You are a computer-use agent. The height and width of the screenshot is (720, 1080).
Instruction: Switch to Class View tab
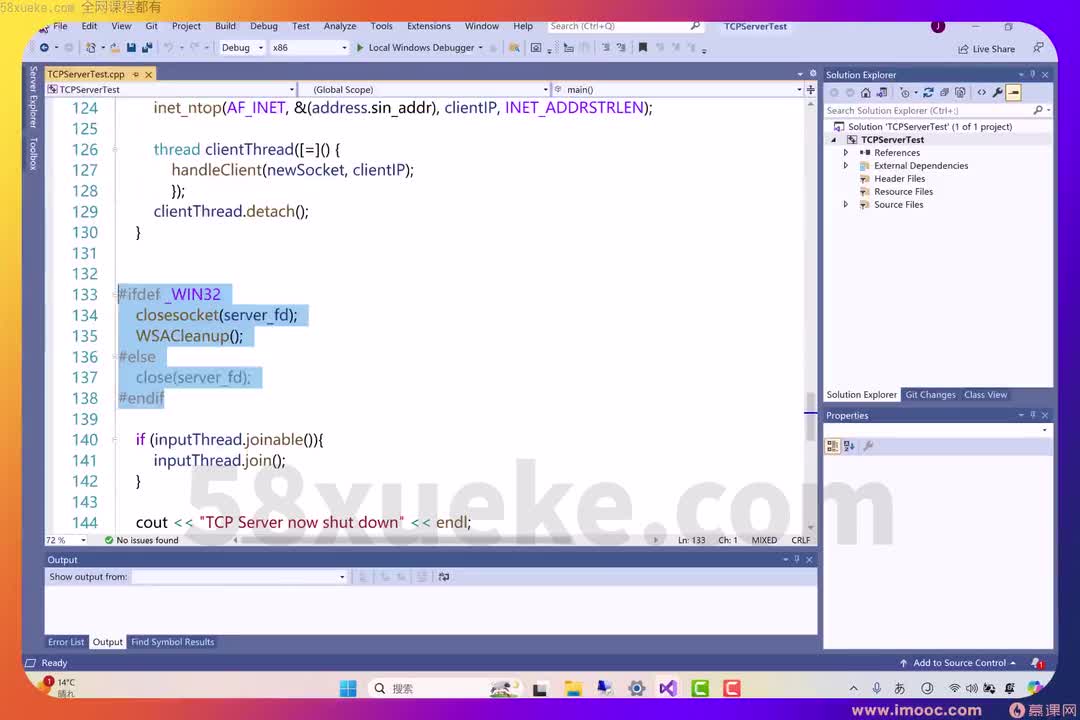pyautogui.click(x=985, y=395)
